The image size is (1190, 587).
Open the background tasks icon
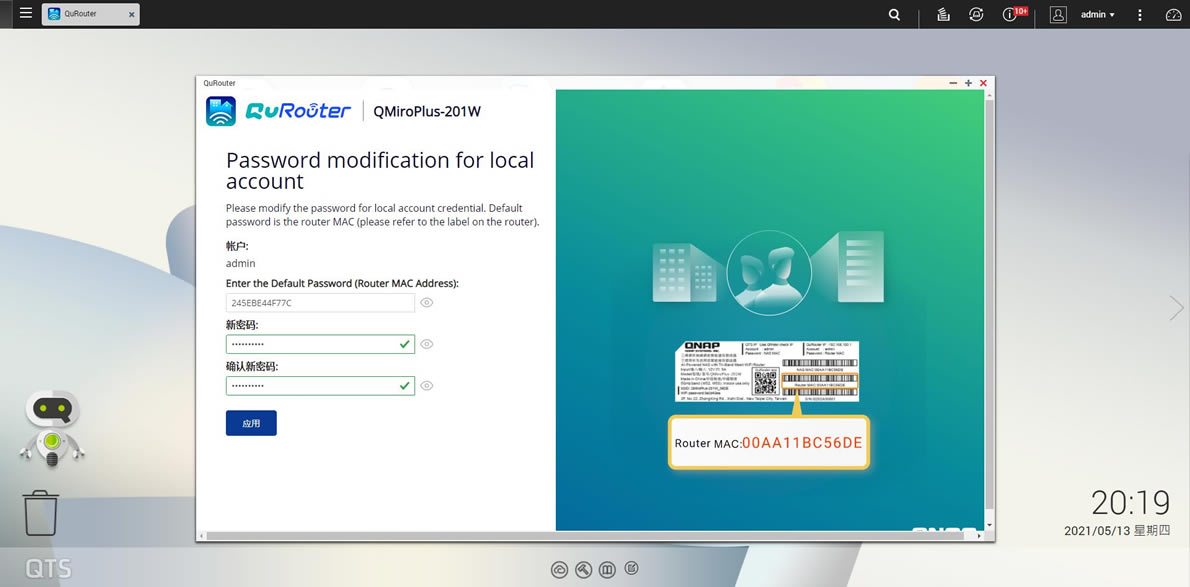943,14
